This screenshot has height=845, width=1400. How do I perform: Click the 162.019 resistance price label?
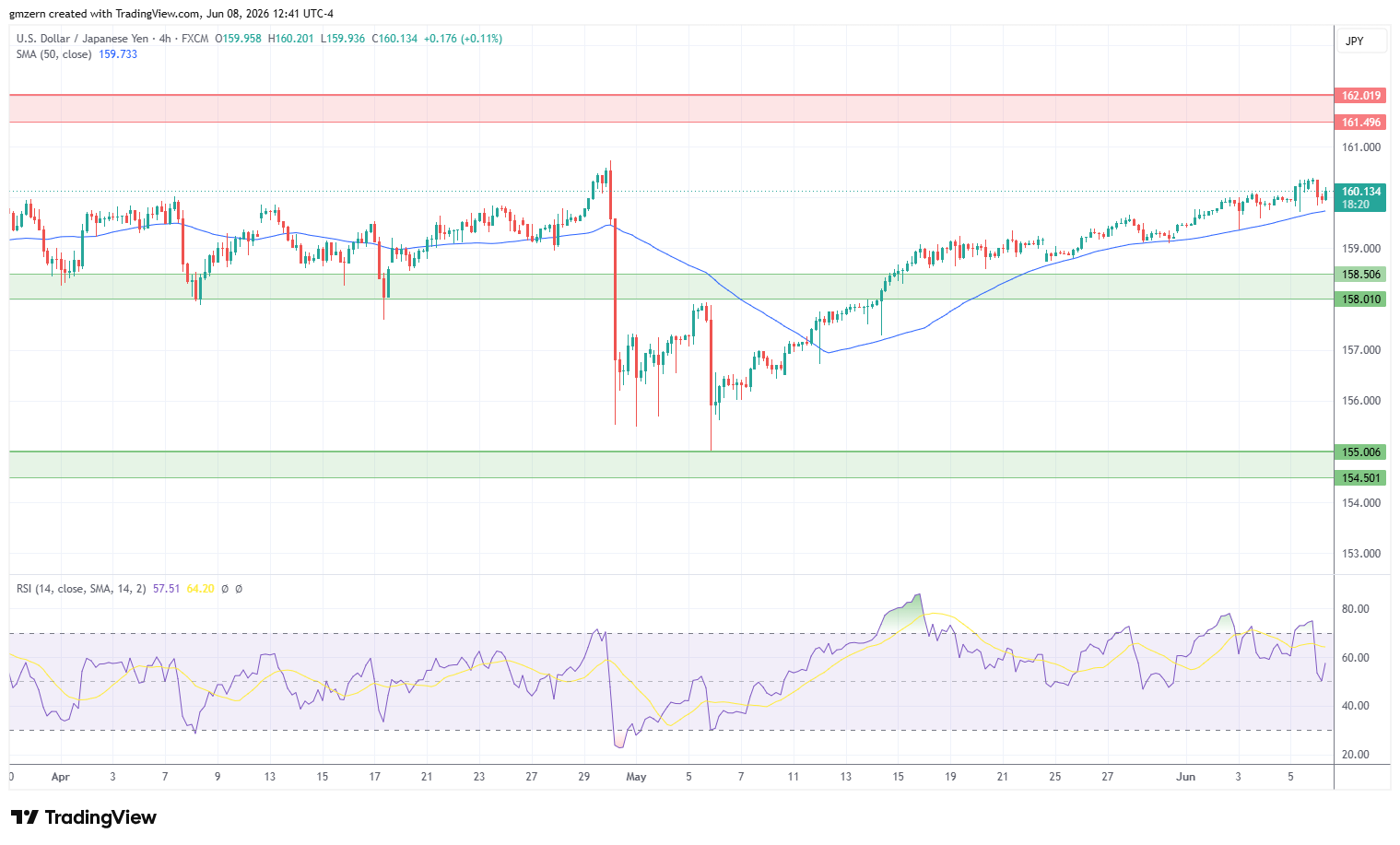pos(1360,96)
